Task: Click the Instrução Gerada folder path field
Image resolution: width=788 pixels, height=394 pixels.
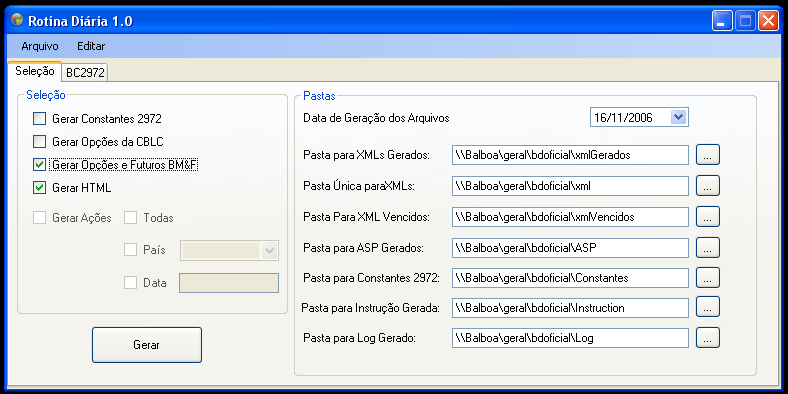Action: [570, 308]
